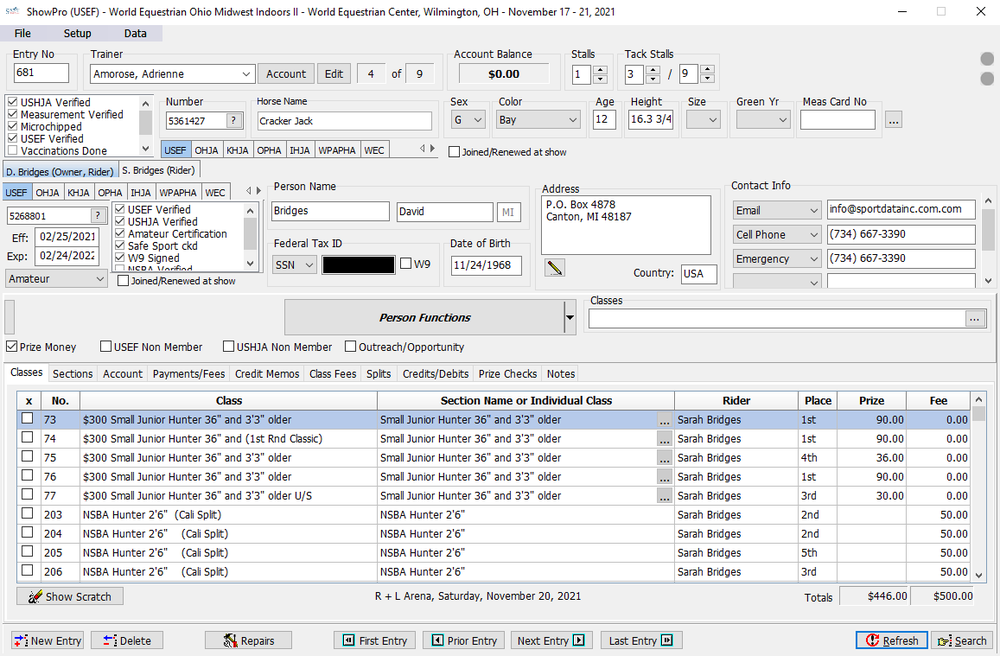Viewport: 1000px width, 656px height.
Task: Switch to the Payments/Fees tab
Action: [x=188, y=373]
